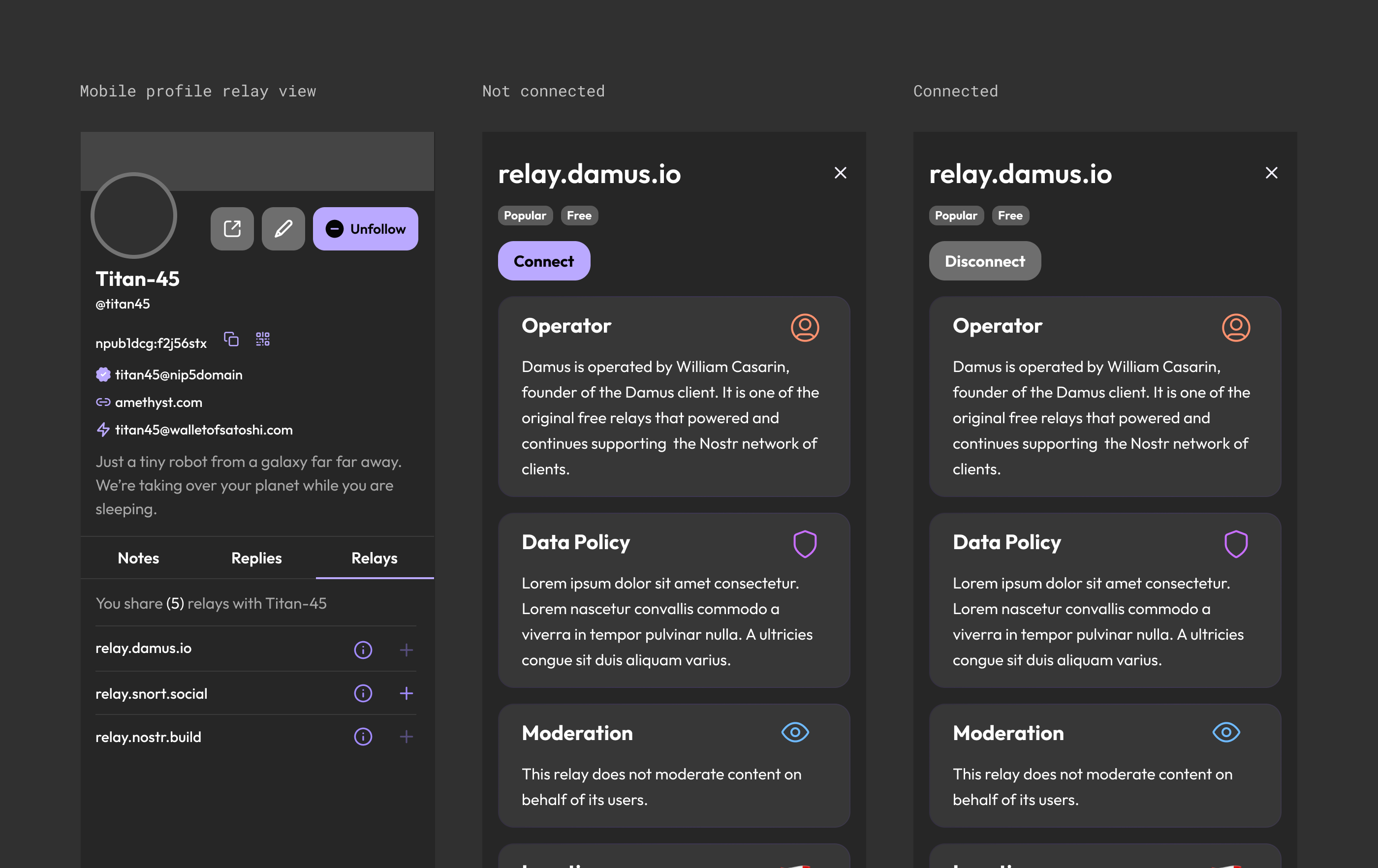Click the @titan45 handle
Screen dimensions: 1378x868
click(123, 304)
